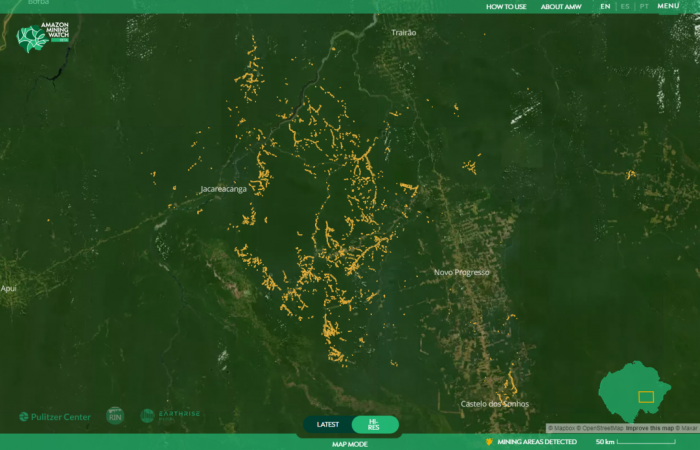Open the MENU in top bar
This screenshot has height=450, width=700.
668,6
